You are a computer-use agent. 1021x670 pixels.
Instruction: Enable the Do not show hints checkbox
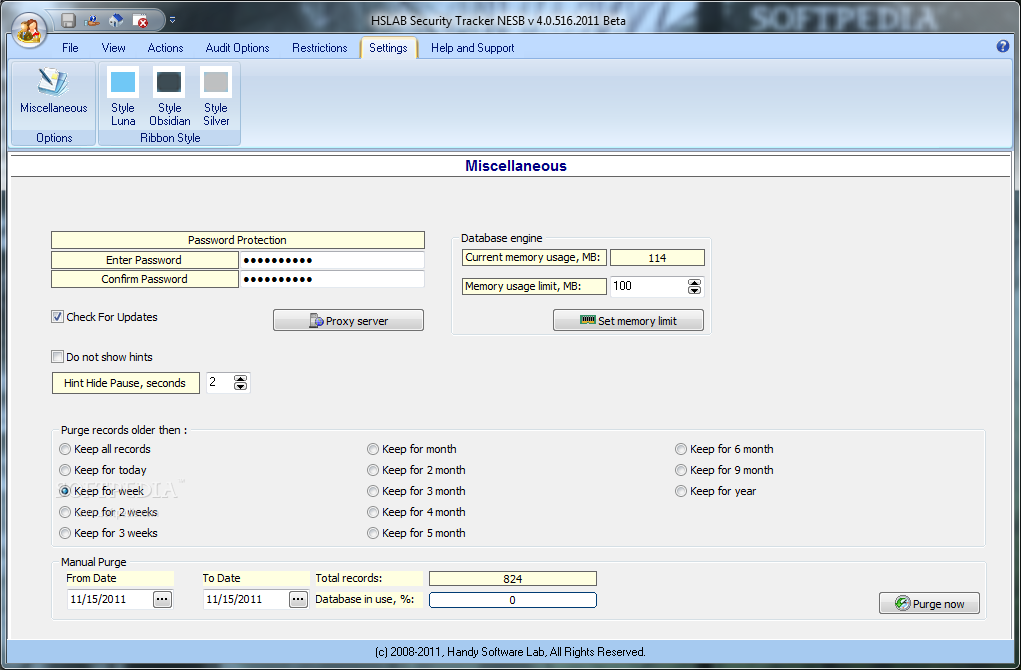tap(57, 357)
